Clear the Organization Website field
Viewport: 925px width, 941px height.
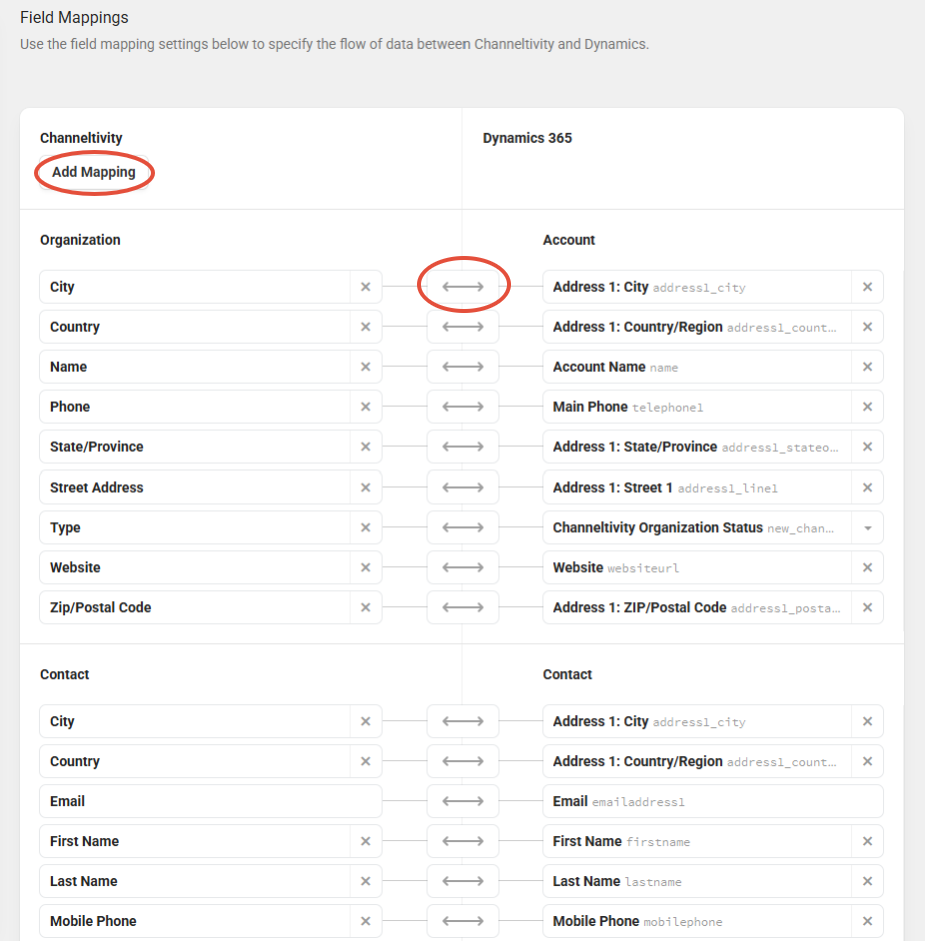click(x=366, y=567)
